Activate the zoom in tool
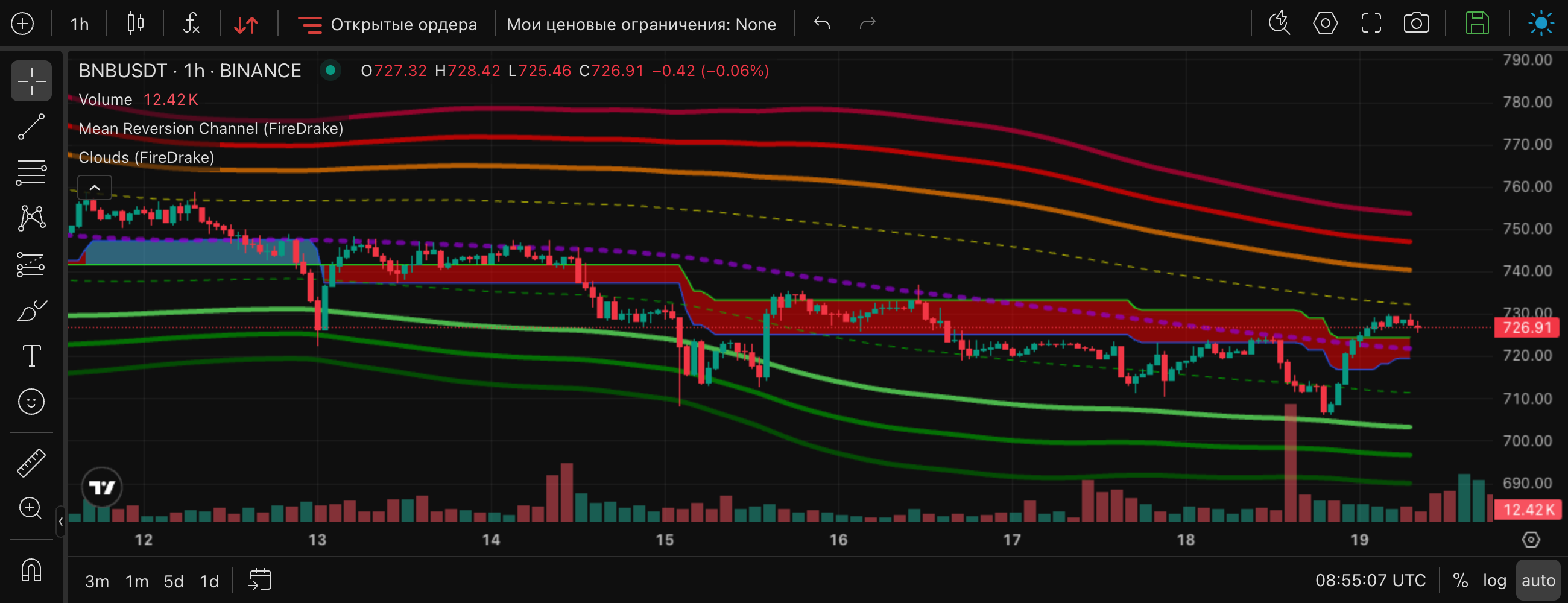The height and width of the screenshot is (603, 1568). [x=31, y=508]
